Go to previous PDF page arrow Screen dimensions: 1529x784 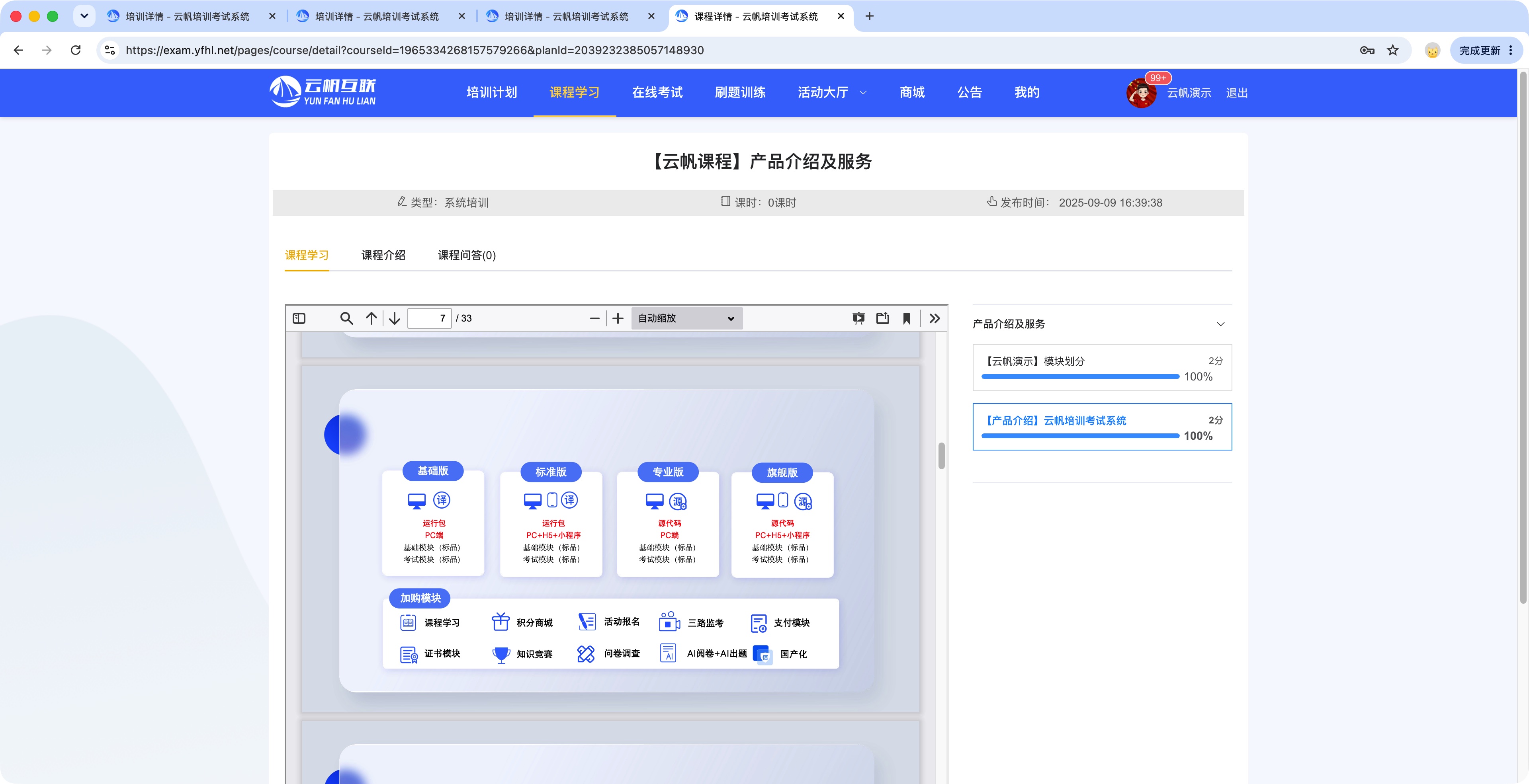371,318
